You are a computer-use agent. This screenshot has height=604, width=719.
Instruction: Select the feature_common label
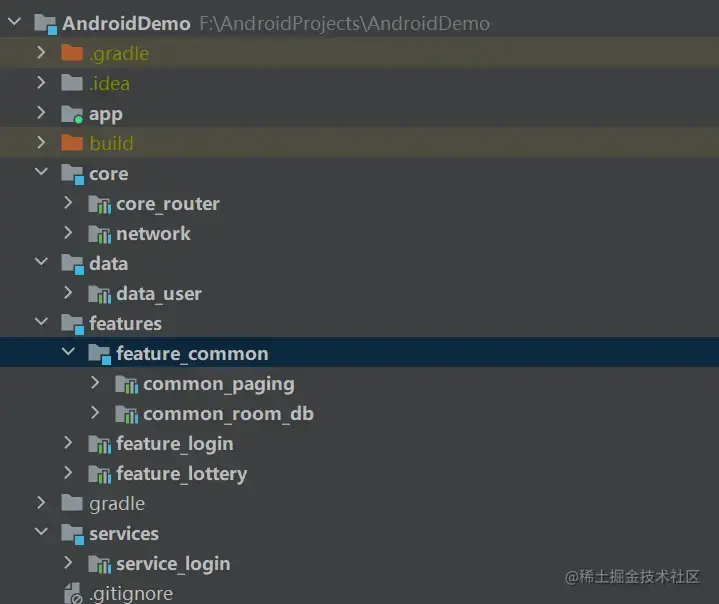pos(192,354)
